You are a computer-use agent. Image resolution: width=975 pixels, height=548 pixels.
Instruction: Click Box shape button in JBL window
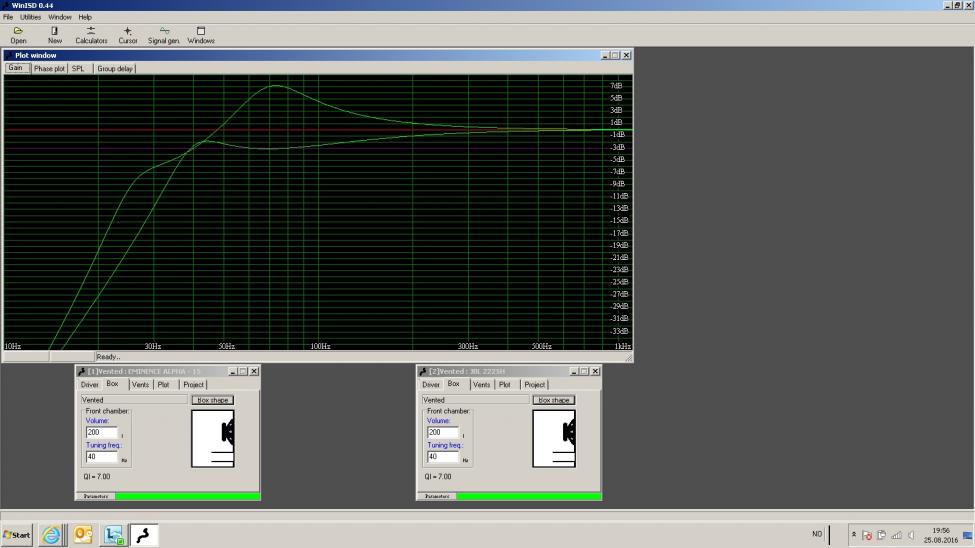554,400
